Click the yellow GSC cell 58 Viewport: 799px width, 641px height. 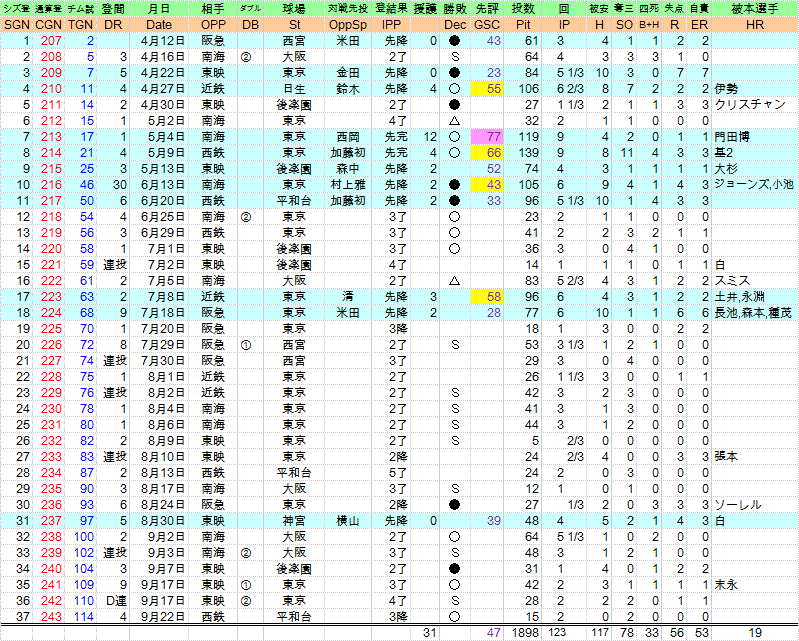point(487,297)
